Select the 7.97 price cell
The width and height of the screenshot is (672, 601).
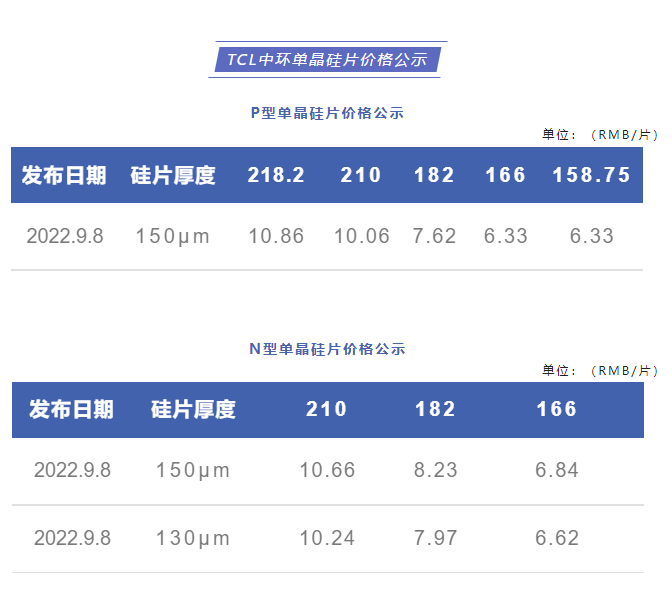pyautogui.click(x=435, y=538)
